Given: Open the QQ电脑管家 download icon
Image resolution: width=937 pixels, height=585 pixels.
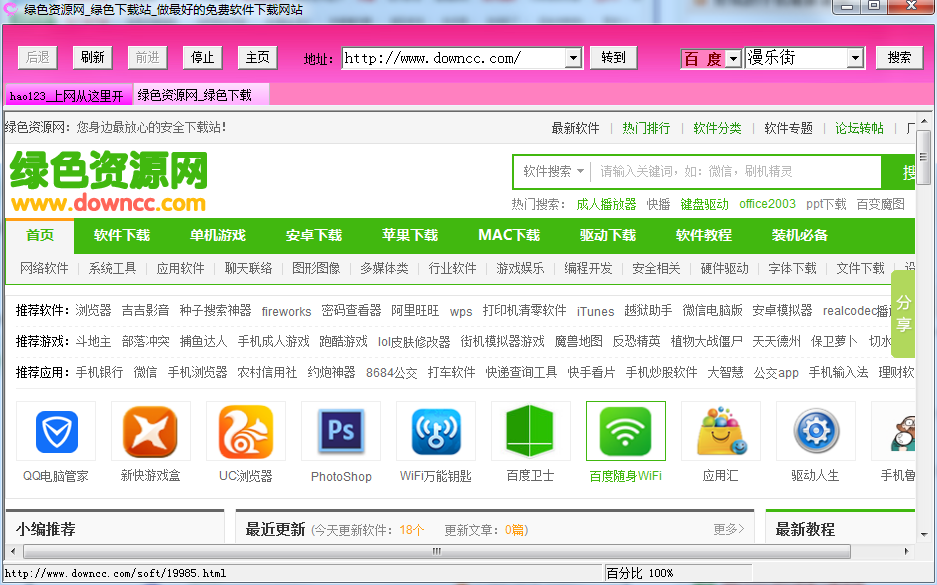Looking at the screenshot, I should point(55,431).
